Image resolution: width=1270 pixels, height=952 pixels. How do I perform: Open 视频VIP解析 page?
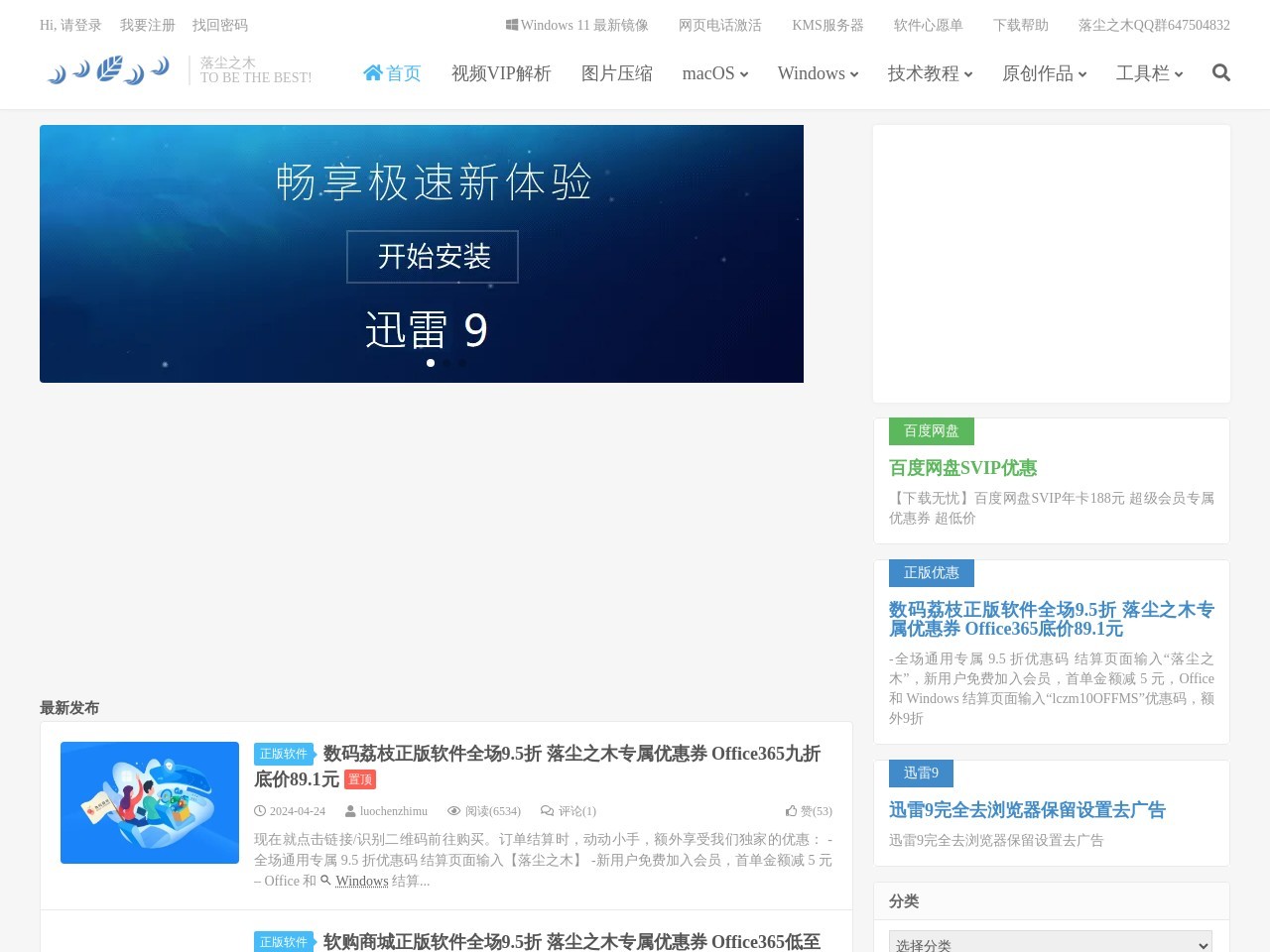pyautogui.click(x=501, y=73)
